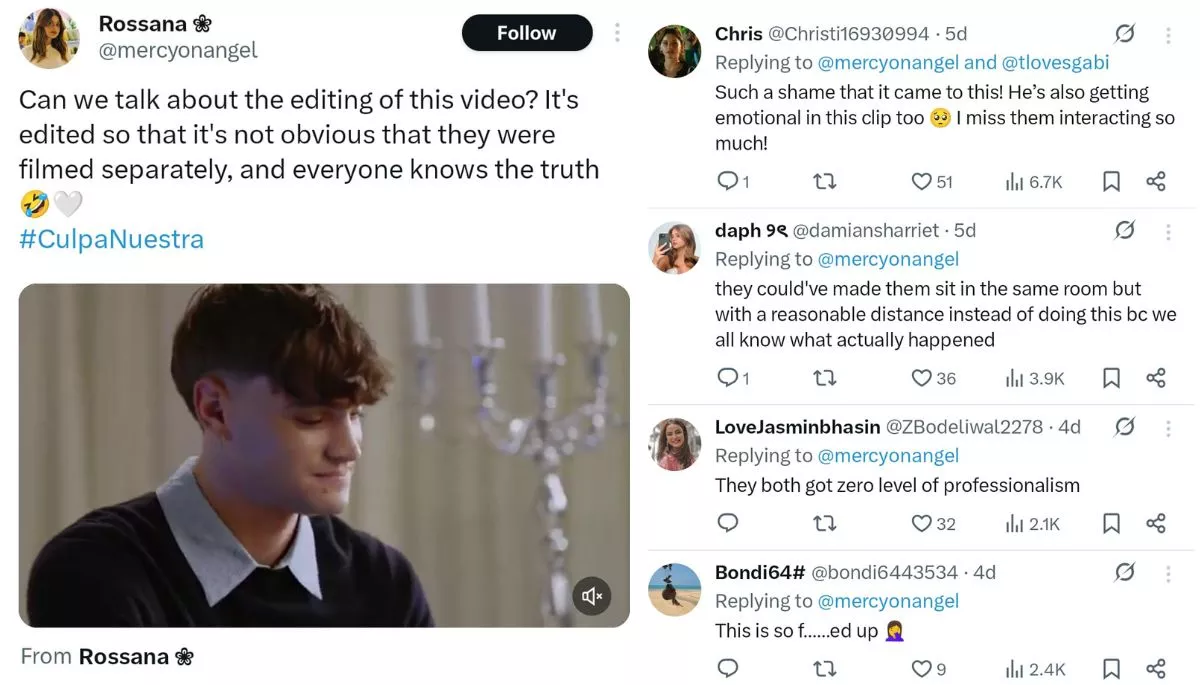This screenshot has width=1200, height=685.
Task: Like Chris's reply with 51 likes
Action: click(921, 181)
